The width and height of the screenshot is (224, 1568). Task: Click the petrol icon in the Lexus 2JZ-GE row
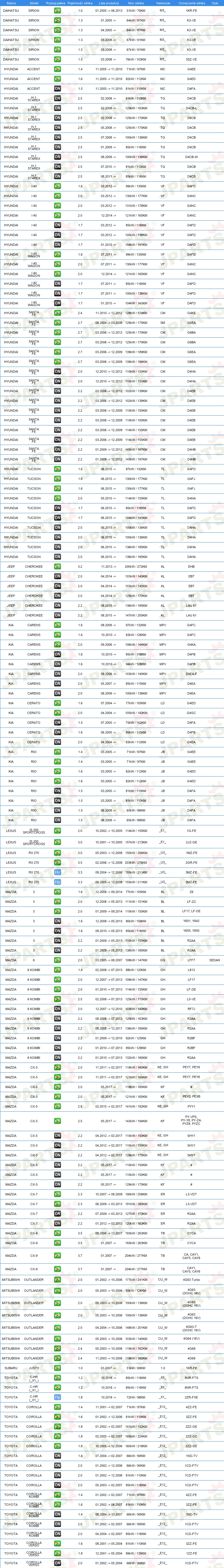(x=58, y=843)
